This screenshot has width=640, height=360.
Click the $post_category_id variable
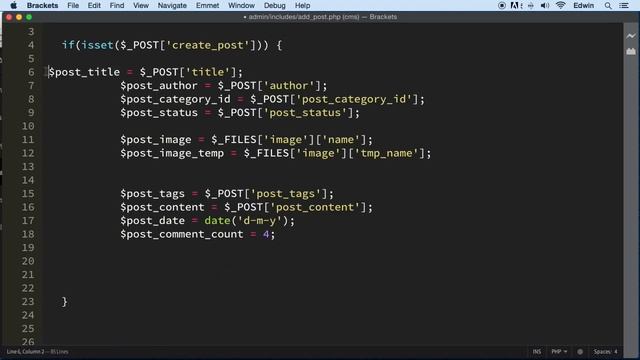(x=175, y=99)
